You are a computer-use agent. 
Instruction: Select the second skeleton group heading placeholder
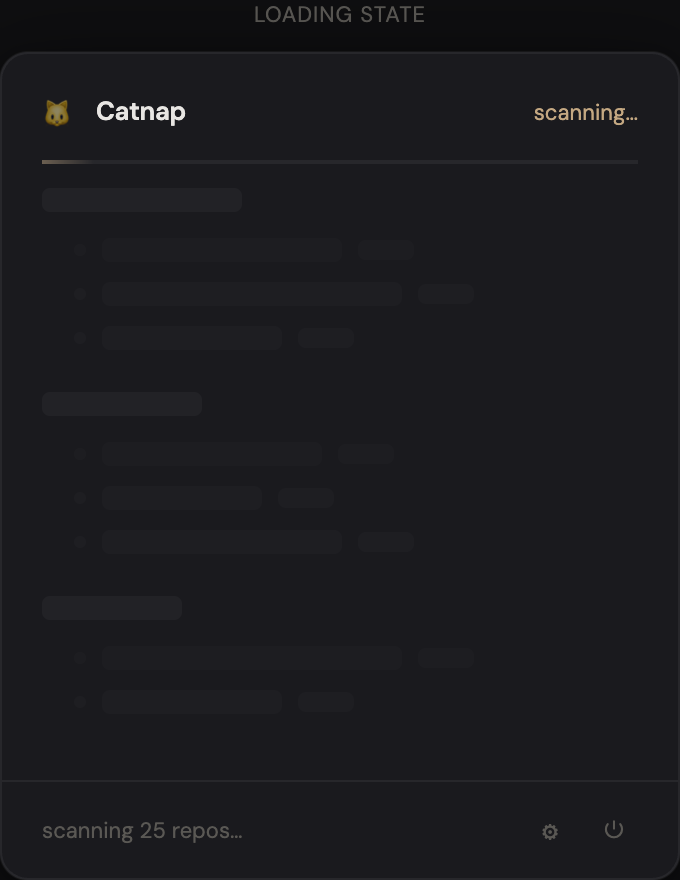[122, 404]
